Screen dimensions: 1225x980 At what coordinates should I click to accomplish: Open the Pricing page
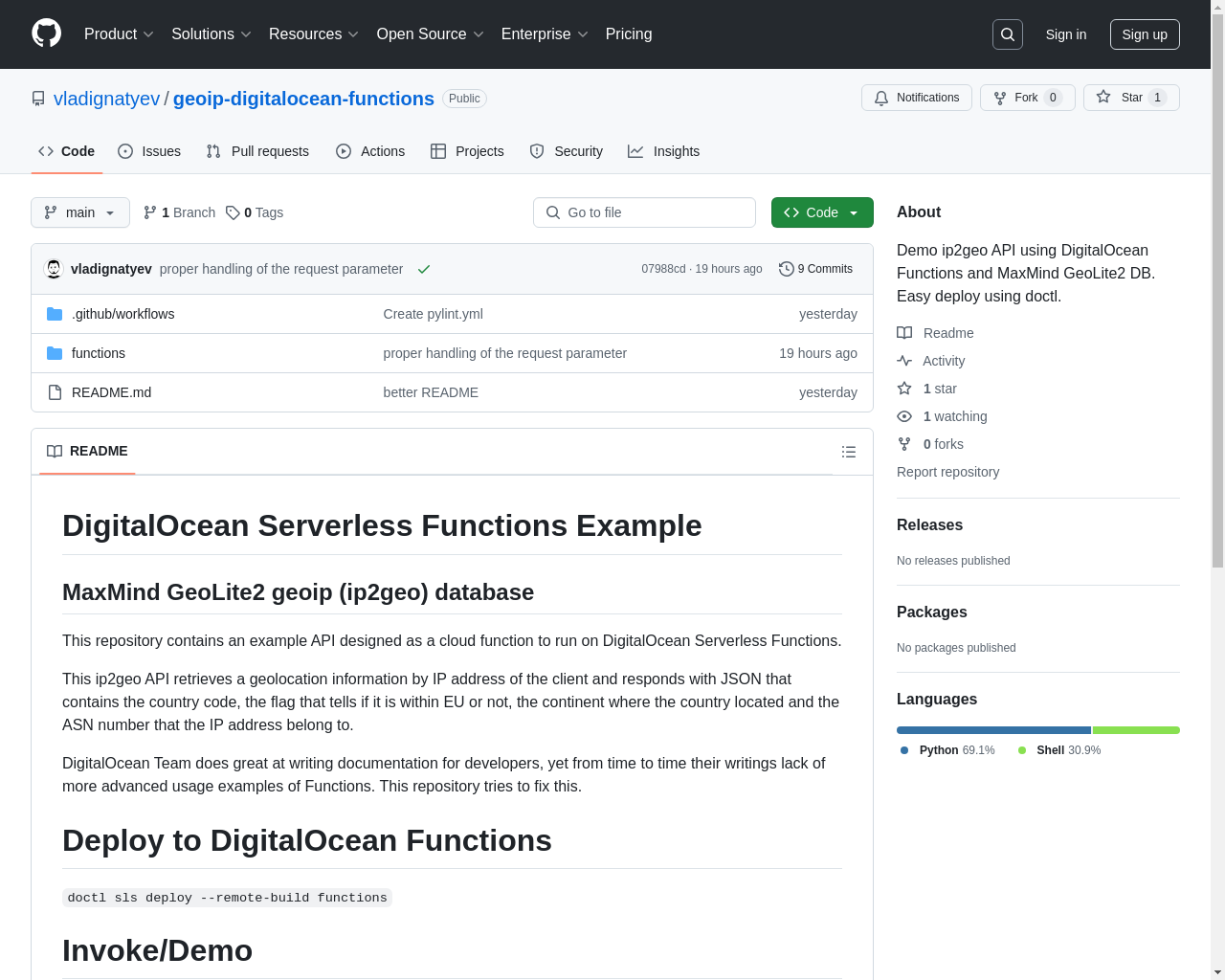coord(629,34)
